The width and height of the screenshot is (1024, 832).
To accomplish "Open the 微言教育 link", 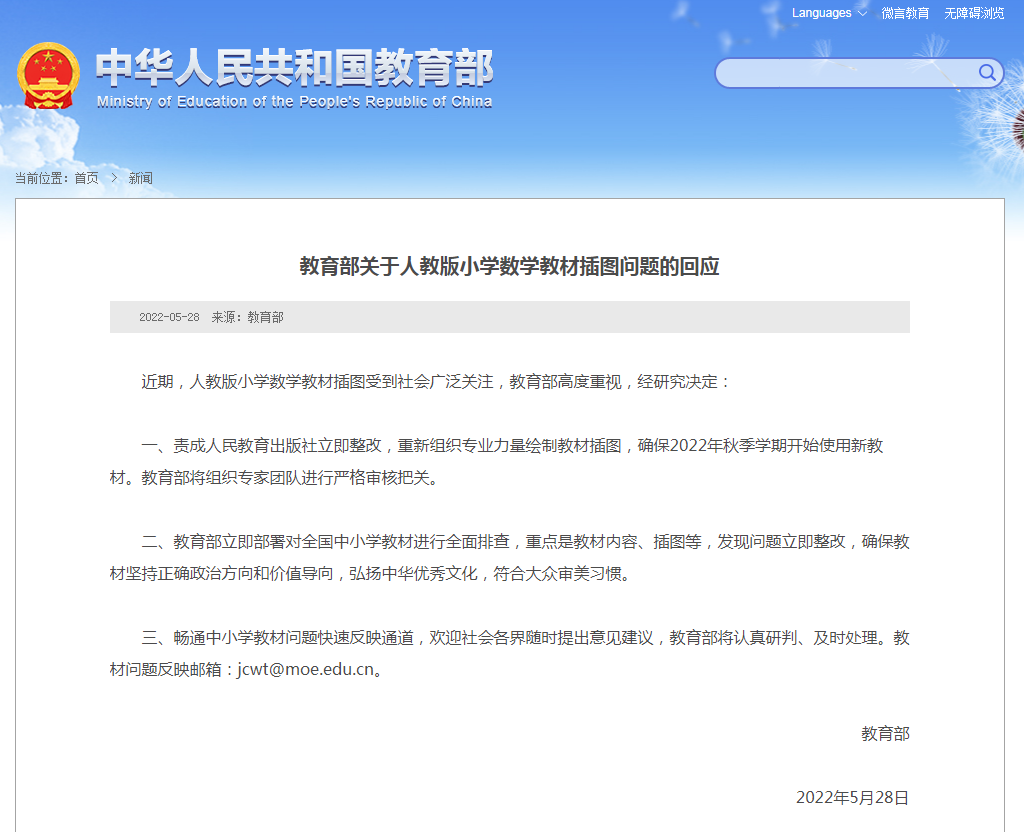I will [x=905, y=13].
